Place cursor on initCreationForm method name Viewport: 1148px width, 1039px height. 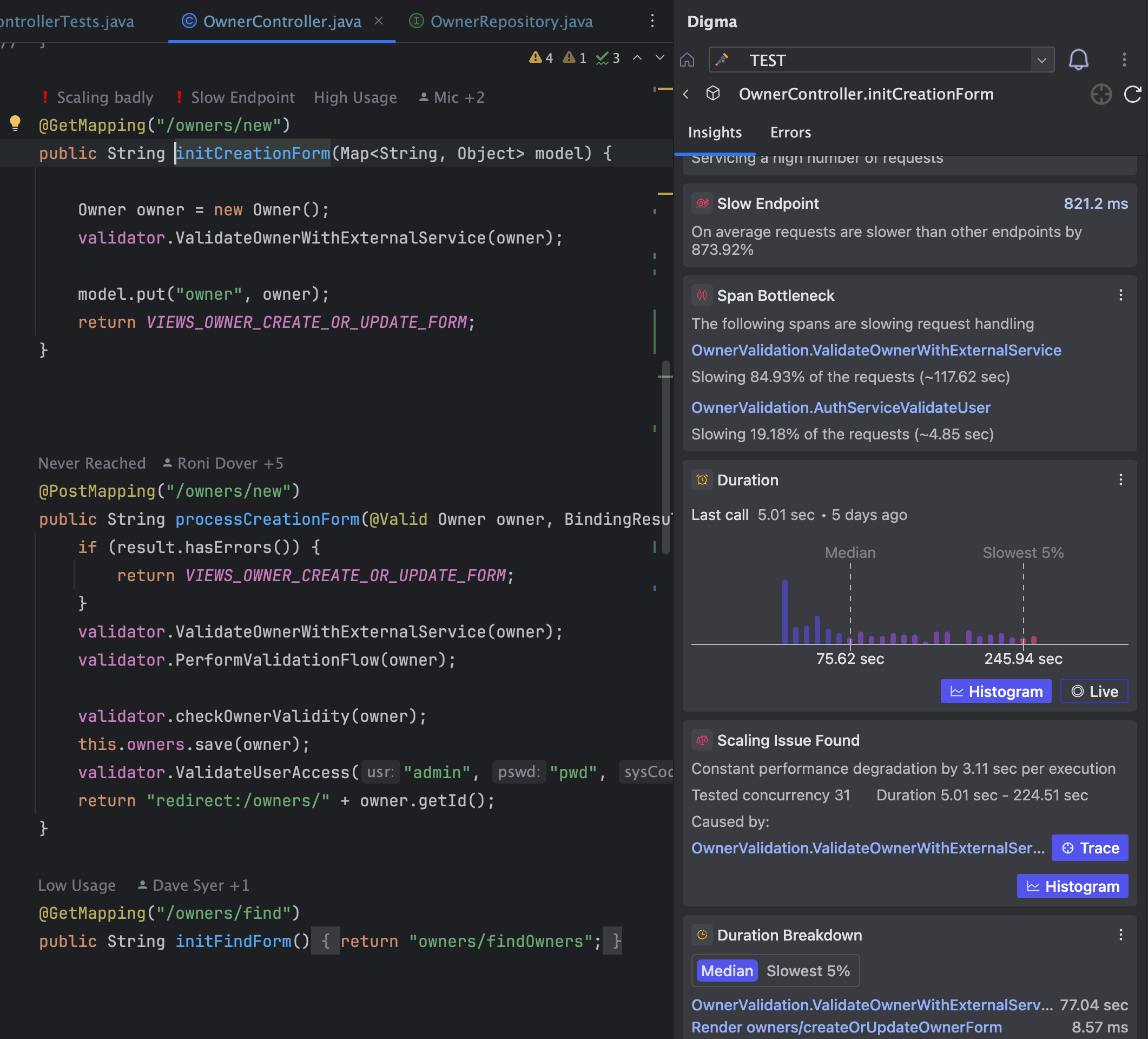pos(253,153)
